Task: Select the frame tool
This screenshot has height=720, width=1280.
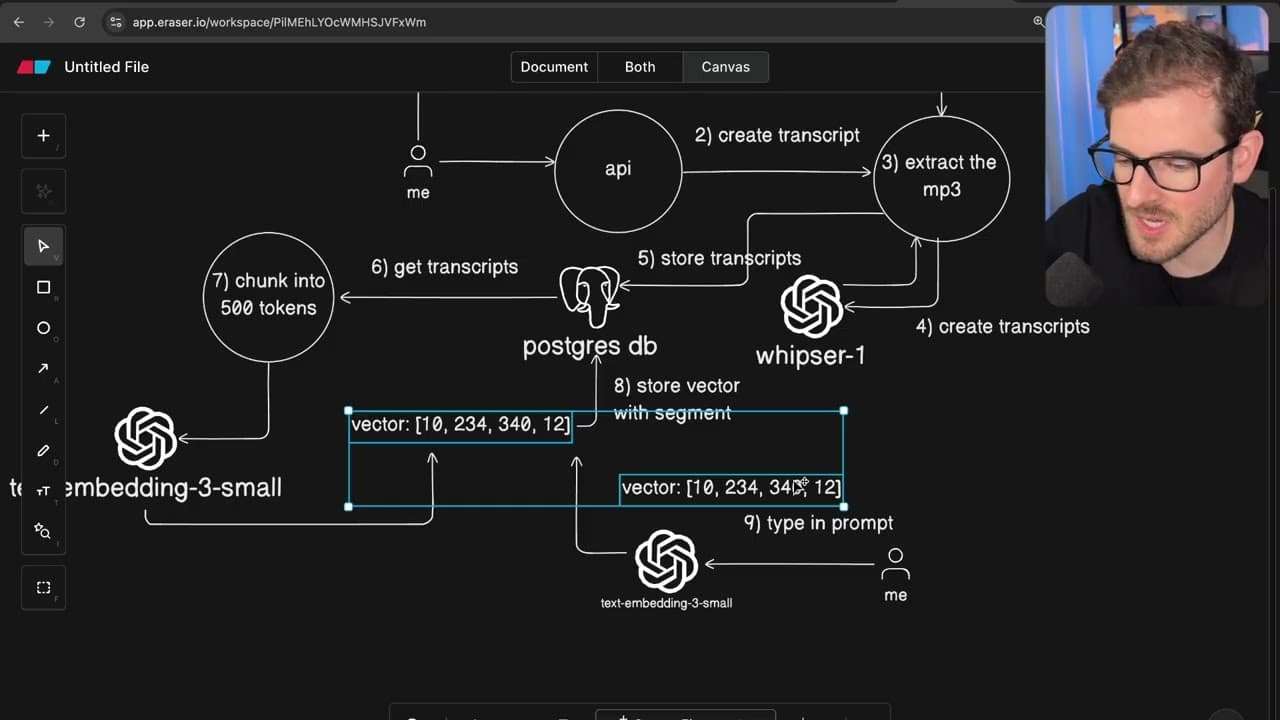Action: pos(43,588)
